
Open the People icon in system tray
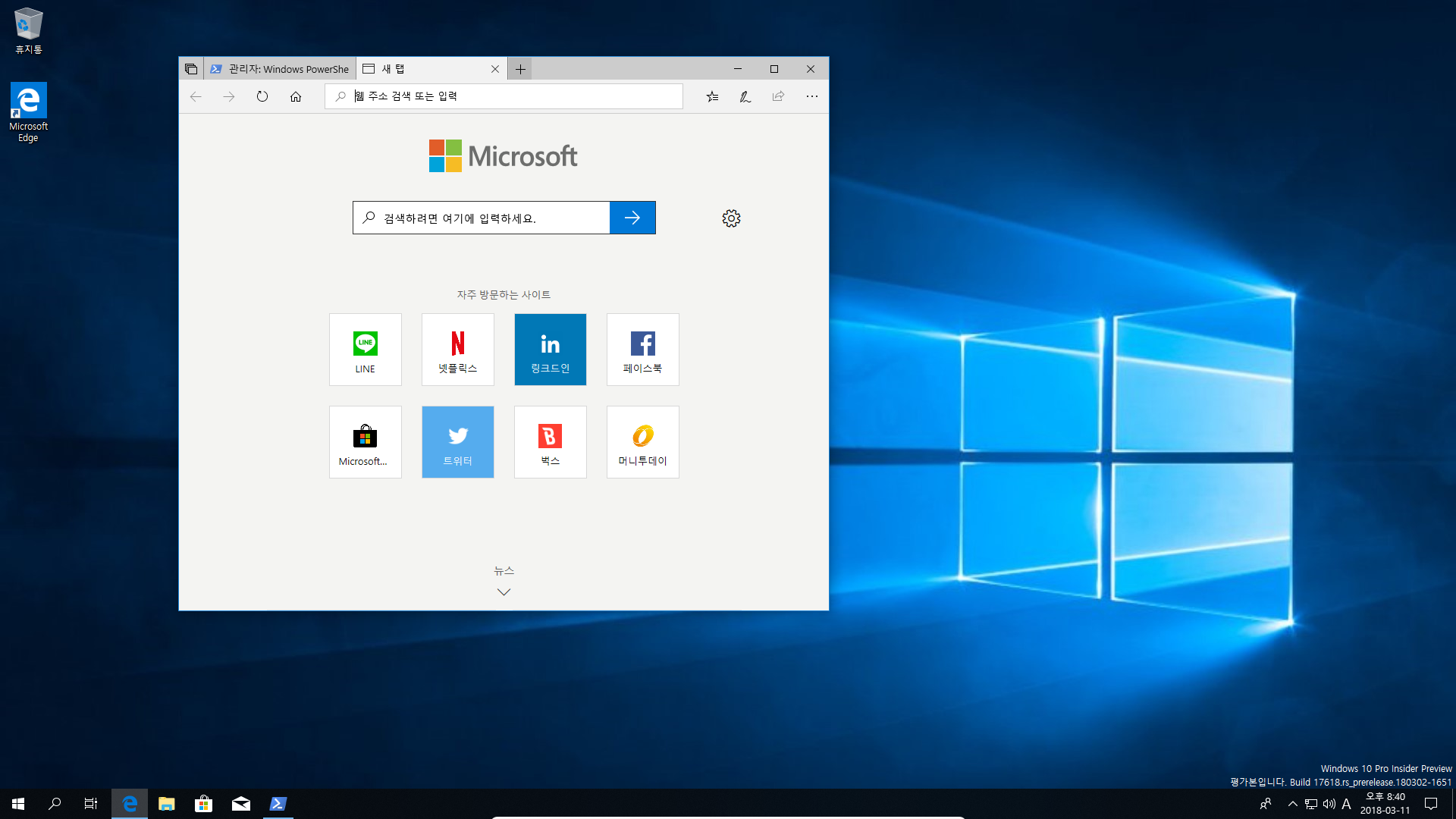1266,804
